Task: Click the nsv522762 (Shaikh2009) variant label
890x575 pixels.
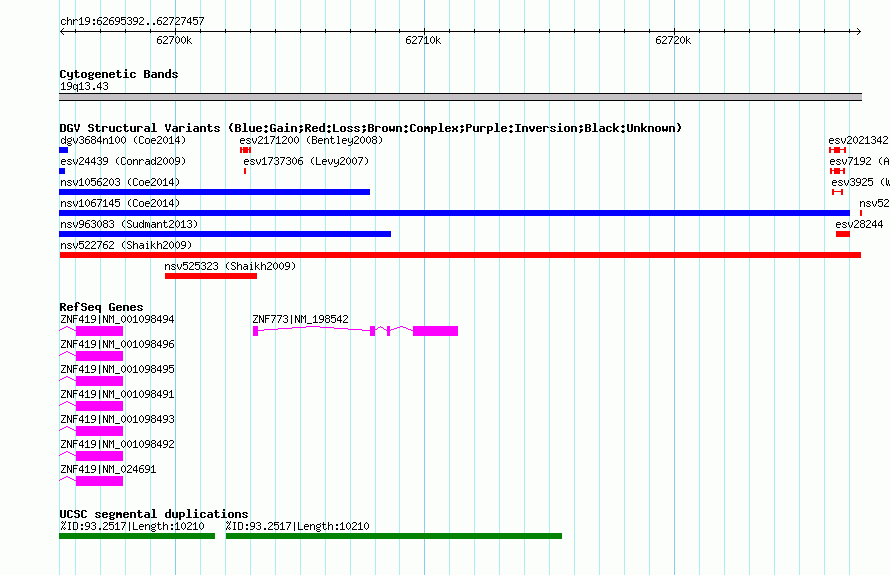Action: [126, 245]
